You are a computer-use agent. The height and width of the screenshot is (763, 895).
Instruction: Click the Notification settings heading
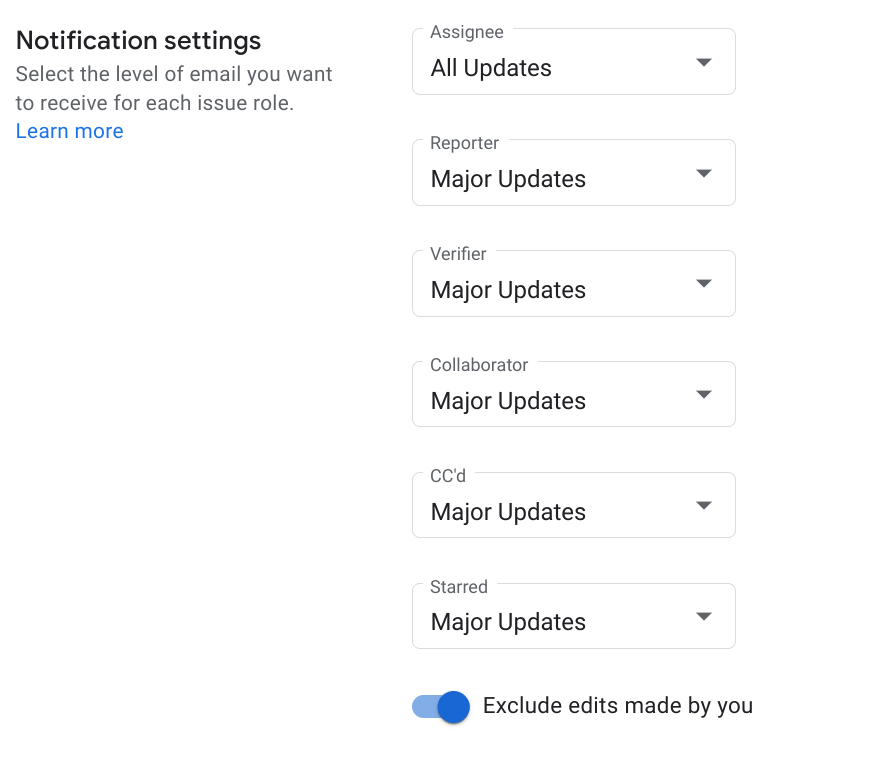click(x=138, y=41)
